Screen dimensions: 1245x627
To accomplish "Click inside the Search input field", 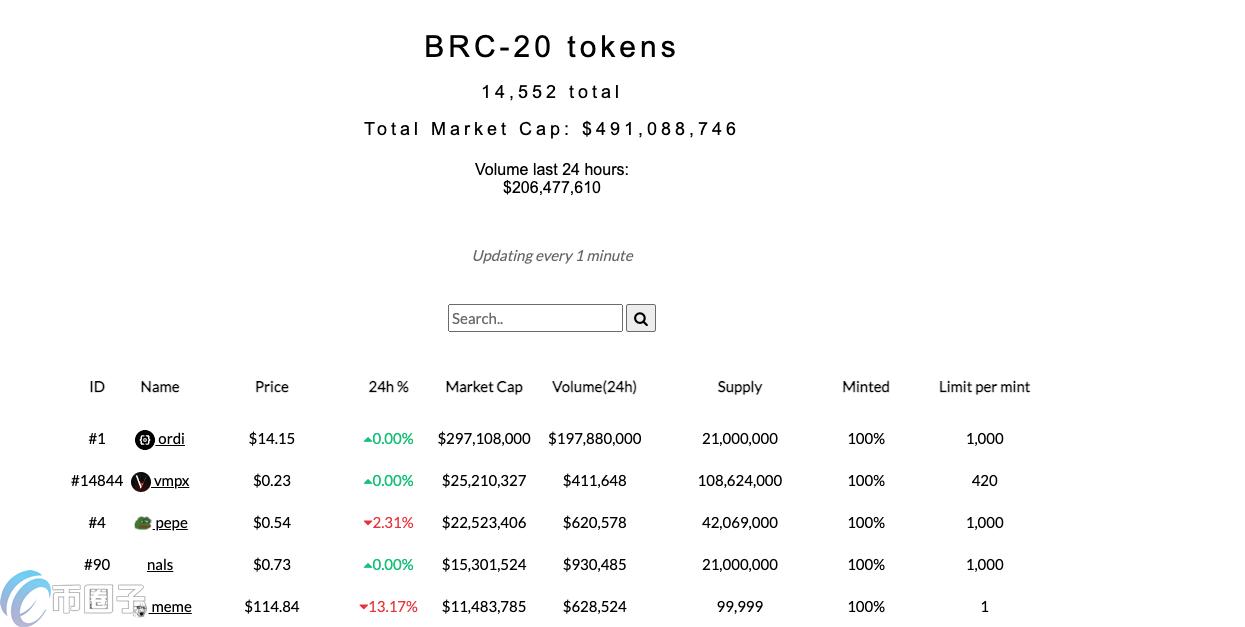I will click(535, 318).
